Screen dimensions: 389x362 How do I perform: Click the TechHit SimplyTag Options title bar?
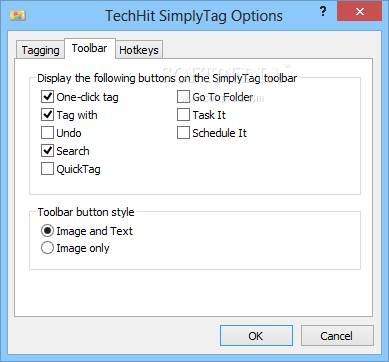(x=194, y=15)
